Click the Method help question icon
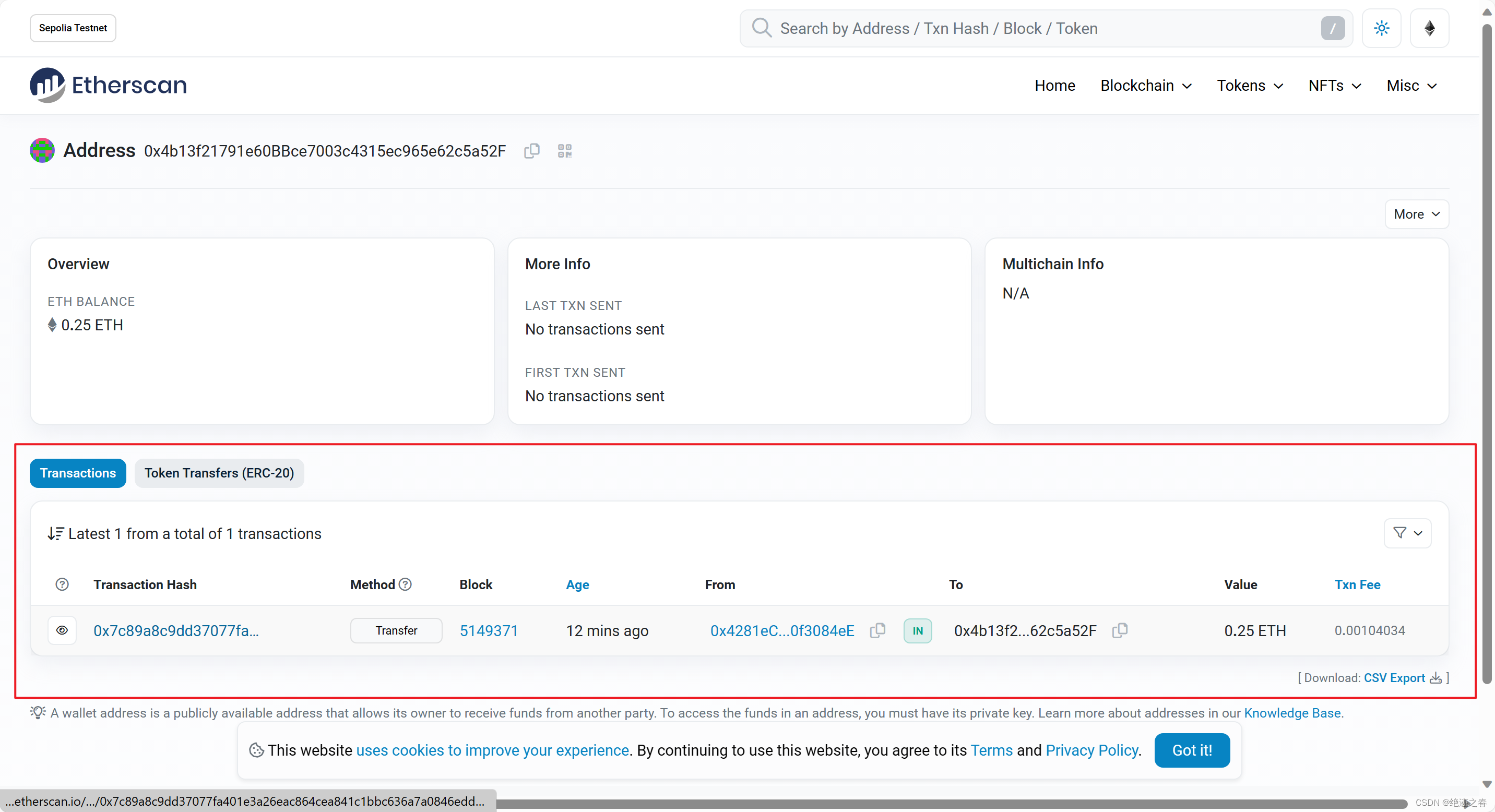The width and height of the screenshot is (1495, 812). coord(406,584)
